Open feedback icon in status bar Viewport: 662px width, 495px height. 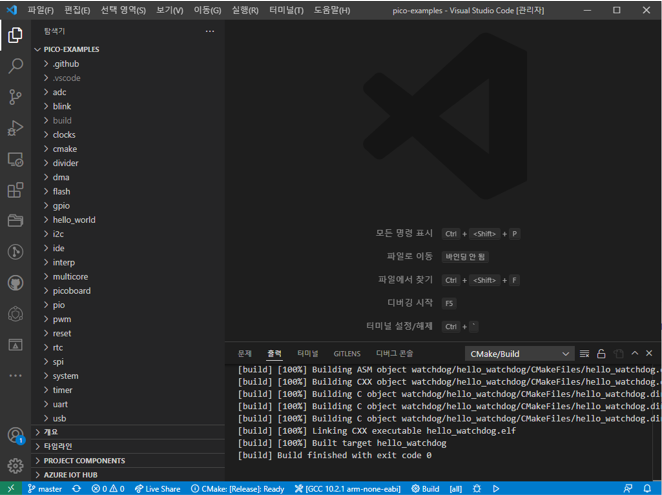[x=628, y=489]
